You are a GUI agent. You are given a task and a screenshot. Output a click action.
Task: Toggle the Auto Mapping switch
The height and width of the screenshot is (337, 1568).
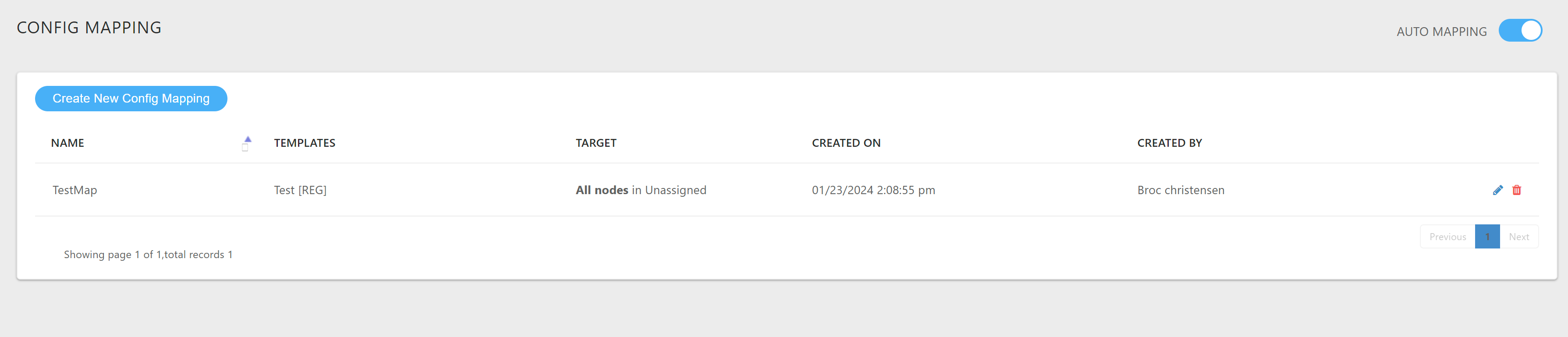[1519, 30]
